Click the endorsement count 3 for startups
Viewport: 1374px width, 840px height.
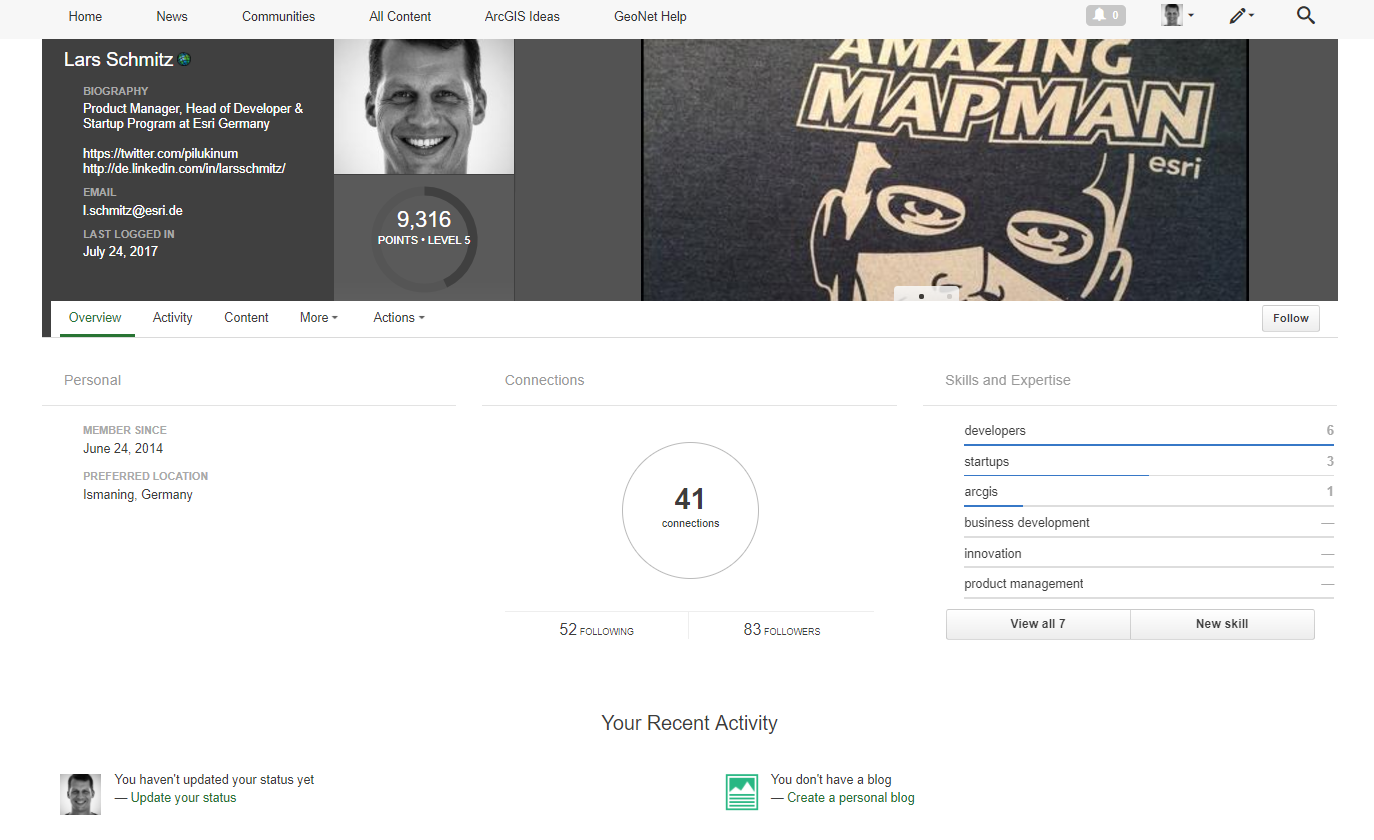pos(1330,462)
